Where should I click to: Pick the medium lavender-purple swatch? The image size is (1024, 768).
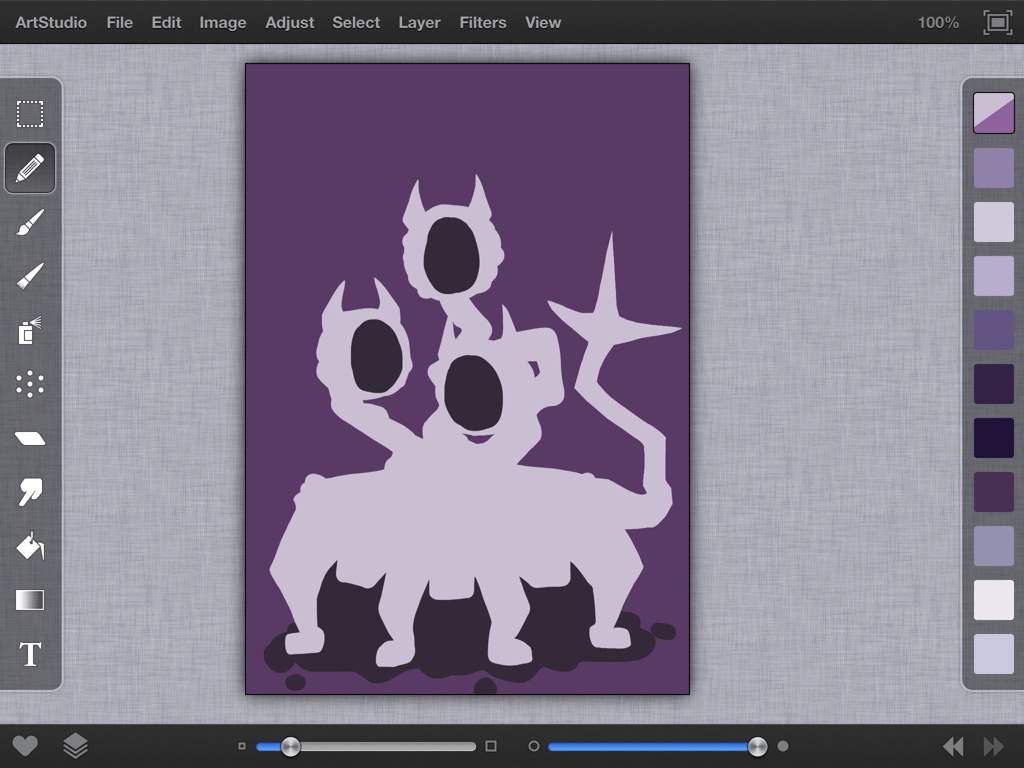click(993, 167)
